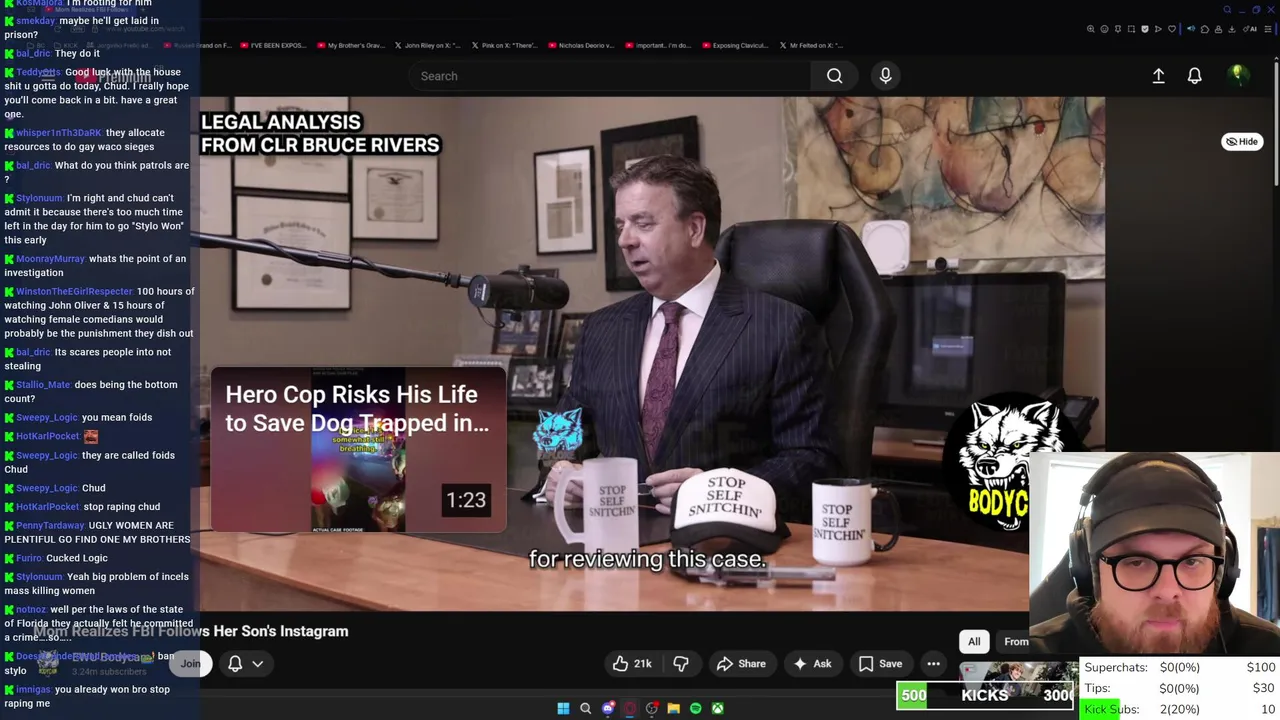The image size is (1280, 720).
Task: Switch to 'John Riley on X' browser tab
Action: point(428,45)
